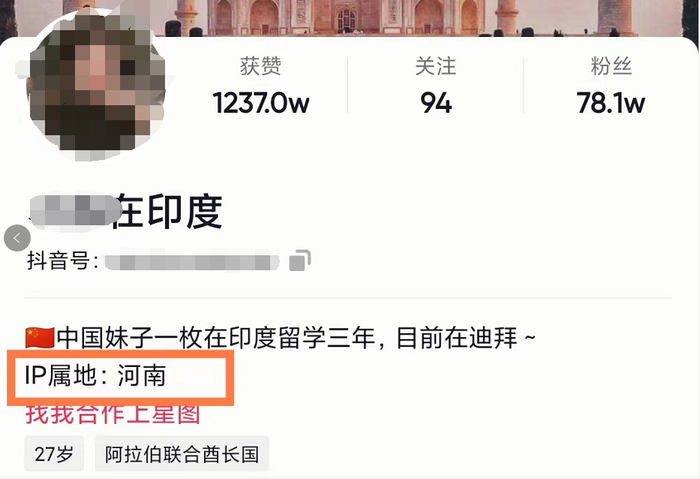The image size is (700, 479).
Task: Open the 关注 following label
Action: (436, 67)
